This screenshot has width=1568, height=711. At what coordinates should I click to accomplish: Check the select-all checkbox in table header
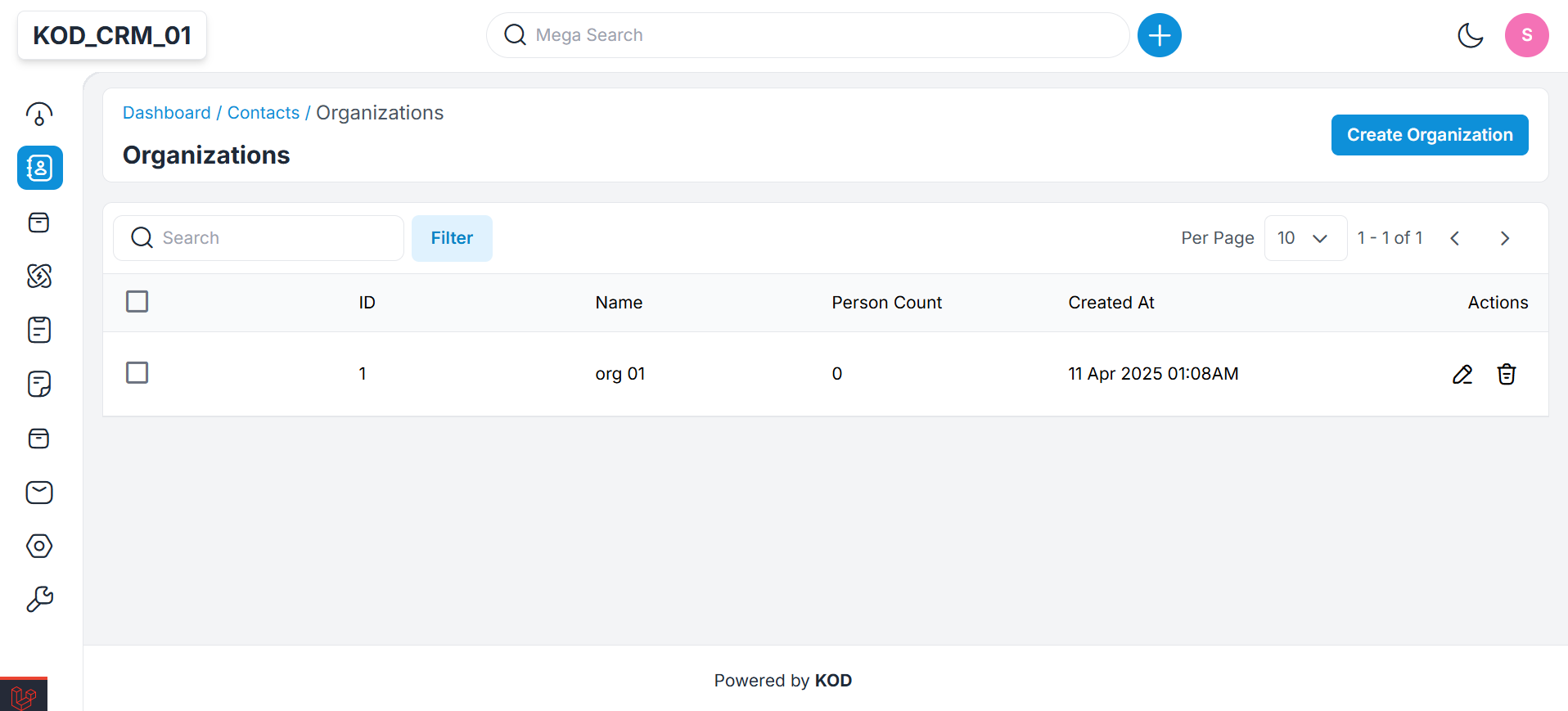(137, 302)
